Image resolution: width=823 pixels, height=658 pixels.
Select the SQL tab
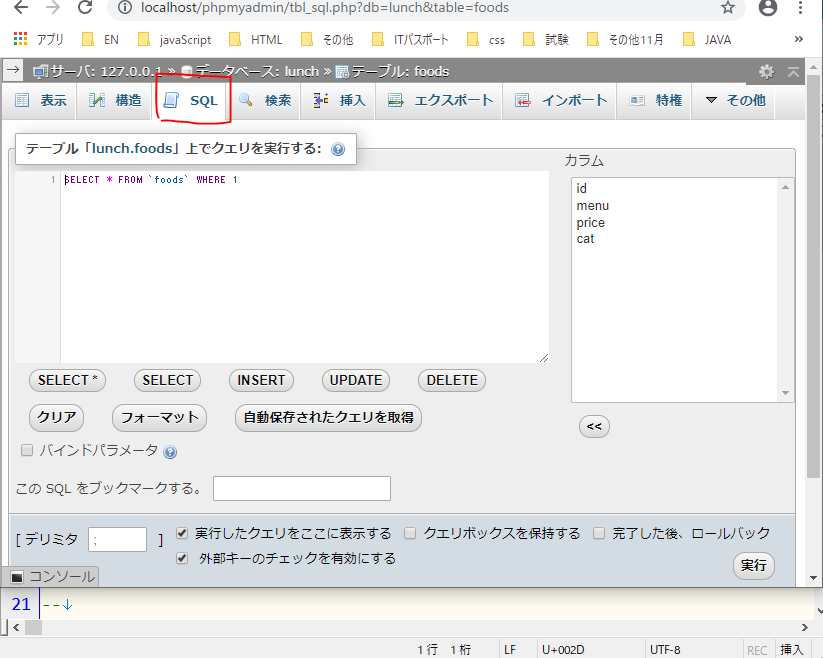tap(191, 100)
